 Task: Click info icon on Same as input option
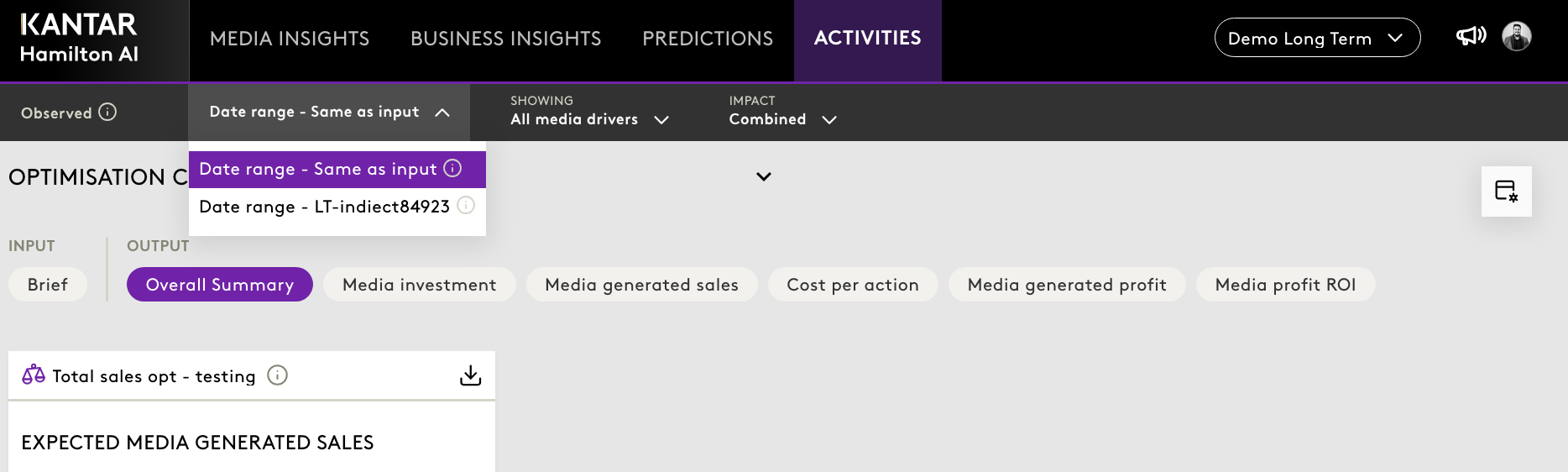coord(452,168)
